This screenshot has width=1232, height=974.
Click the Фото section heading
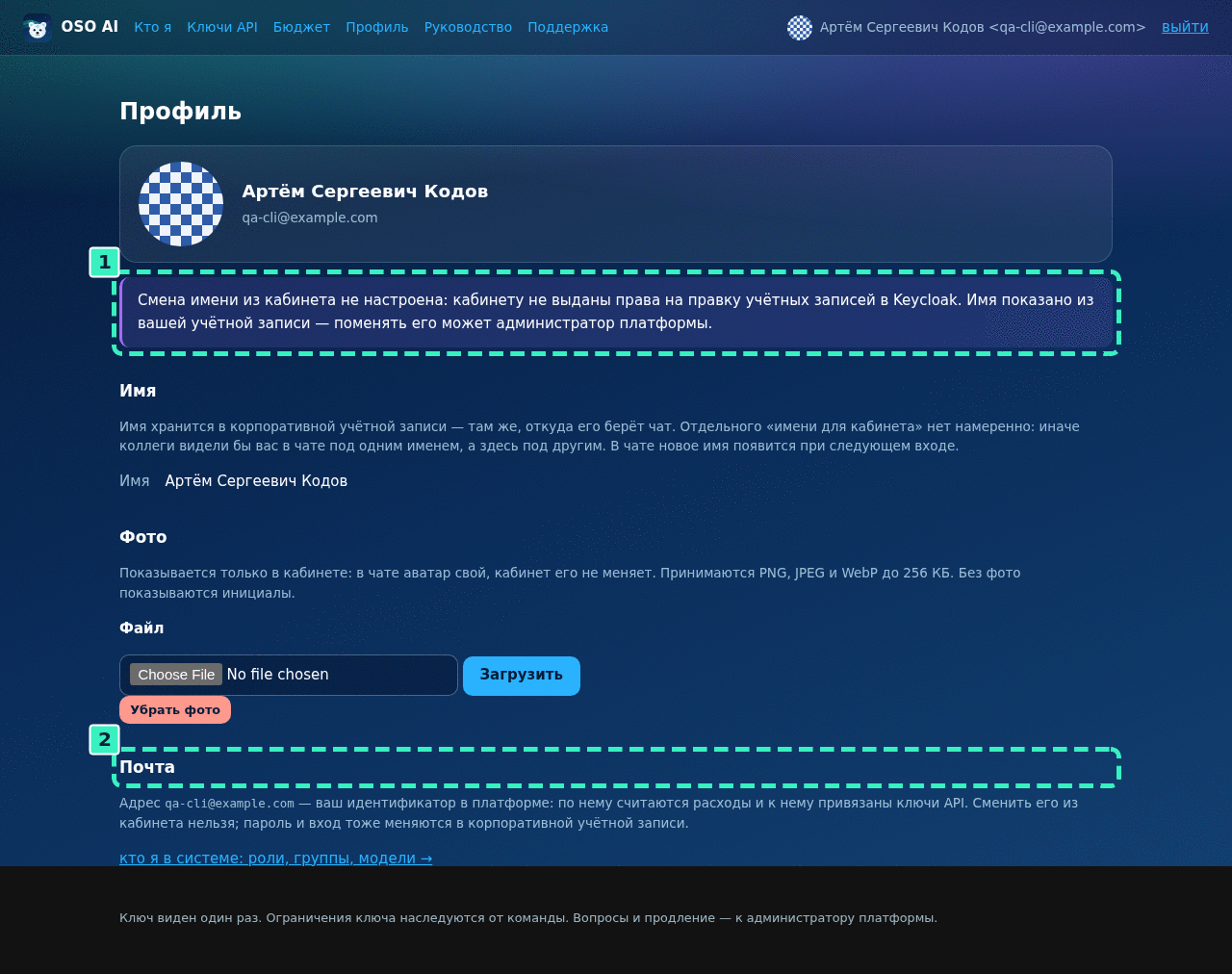coord(143,537)
